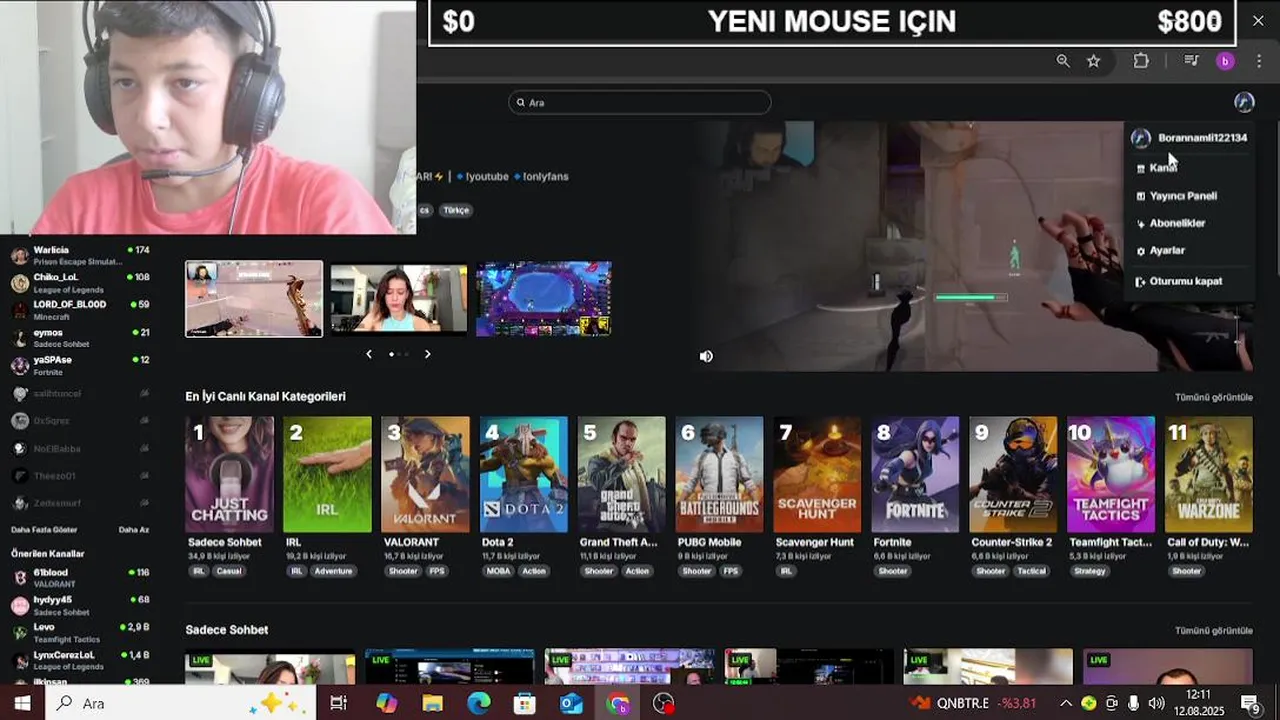Screen dimensions: 1280x720
Task: Click the taskbar volume speaker icon
Action: (1156, 703)
